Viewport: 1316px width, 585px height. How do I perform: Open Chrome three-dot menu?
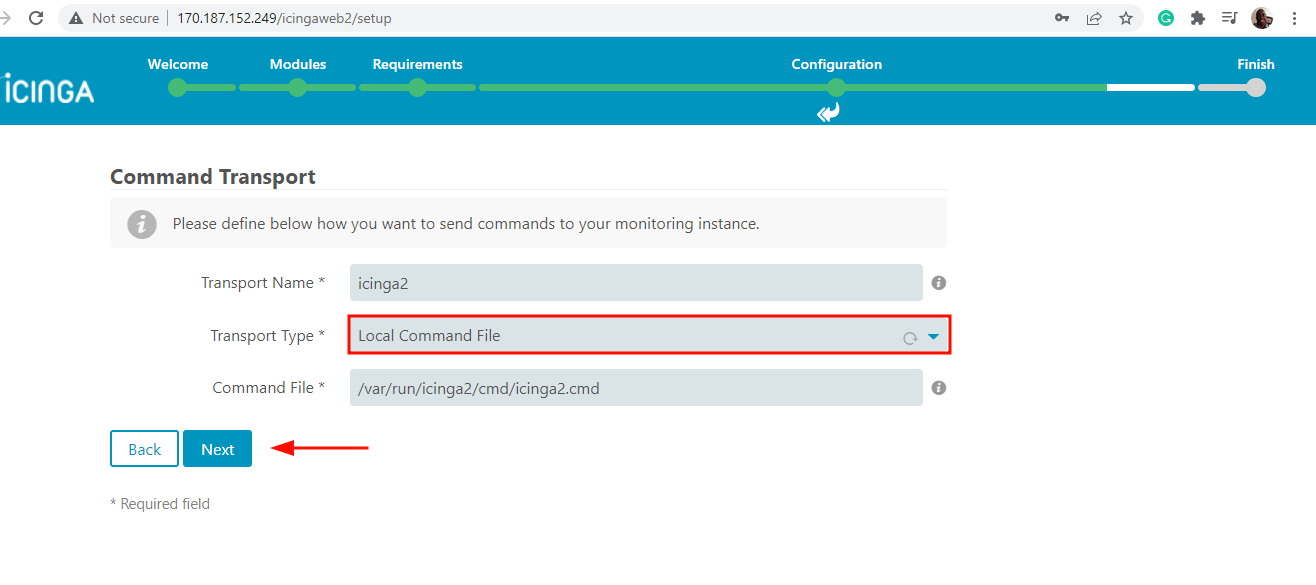point(1295,18)
